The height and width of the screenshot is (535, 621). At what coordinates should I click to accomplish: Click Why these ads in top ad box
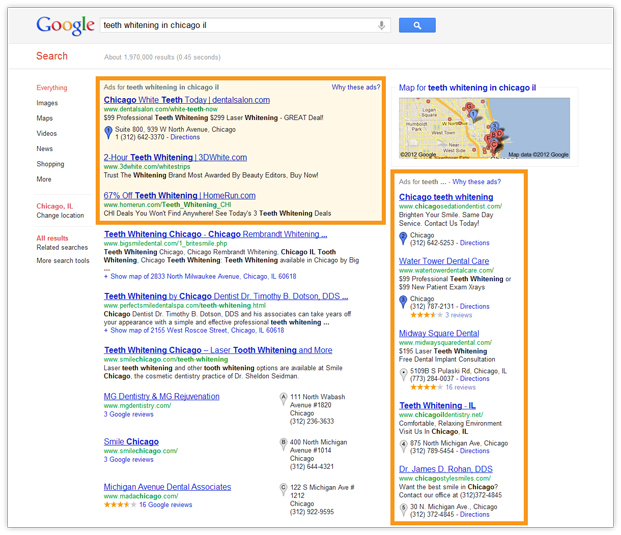[x=356, y=87]
